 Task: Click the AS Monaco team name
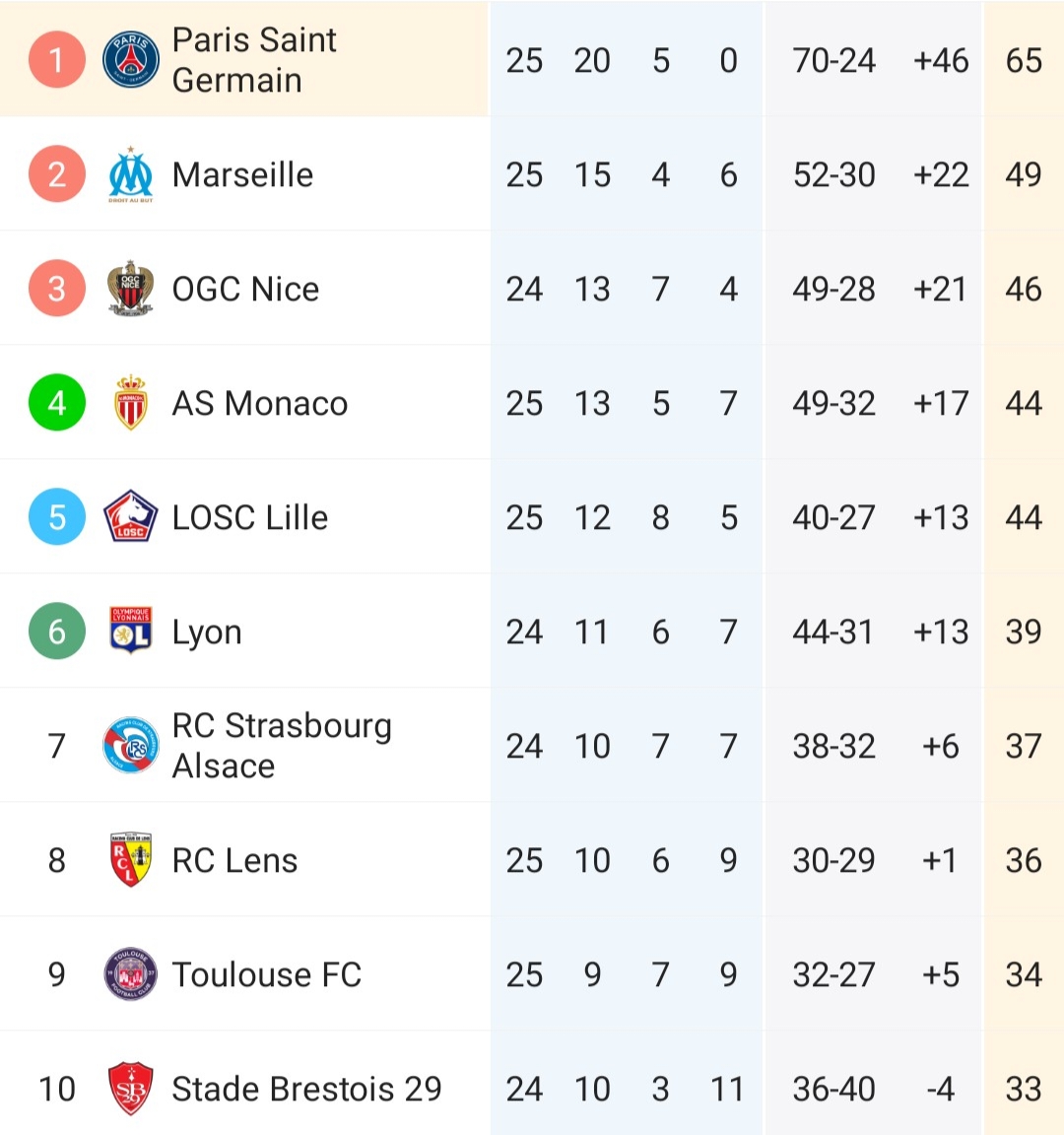tap(259, 403)
